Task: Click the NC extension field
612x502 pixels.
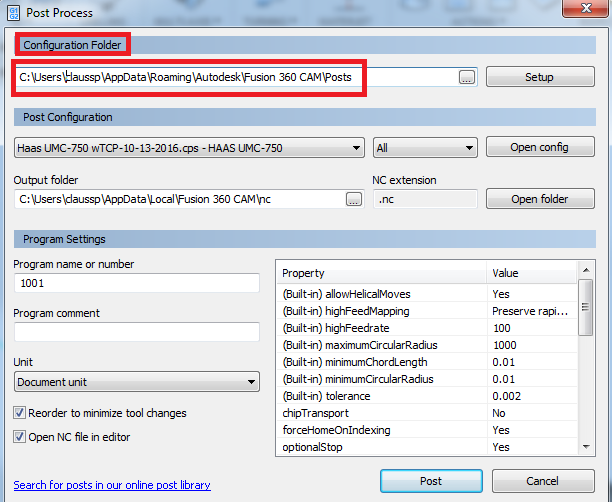Action: click(x=425, y=199)
